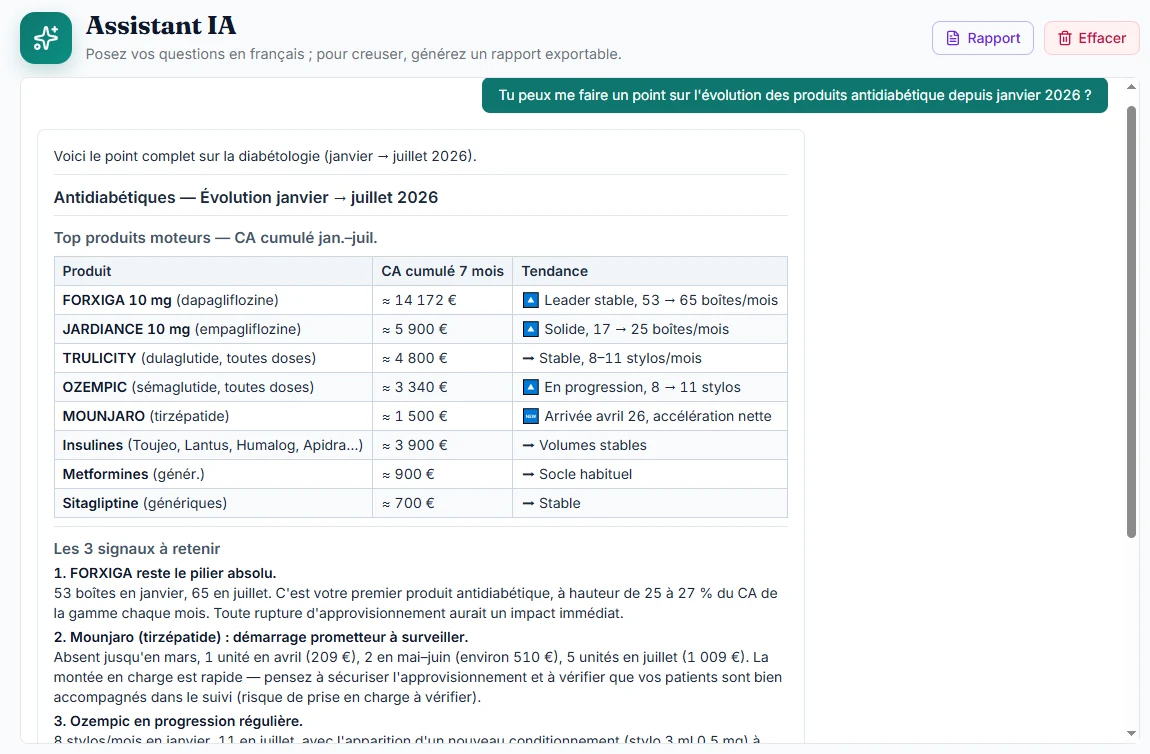Click the up-trend icon in the OZEMPIC row

[530, 387]
